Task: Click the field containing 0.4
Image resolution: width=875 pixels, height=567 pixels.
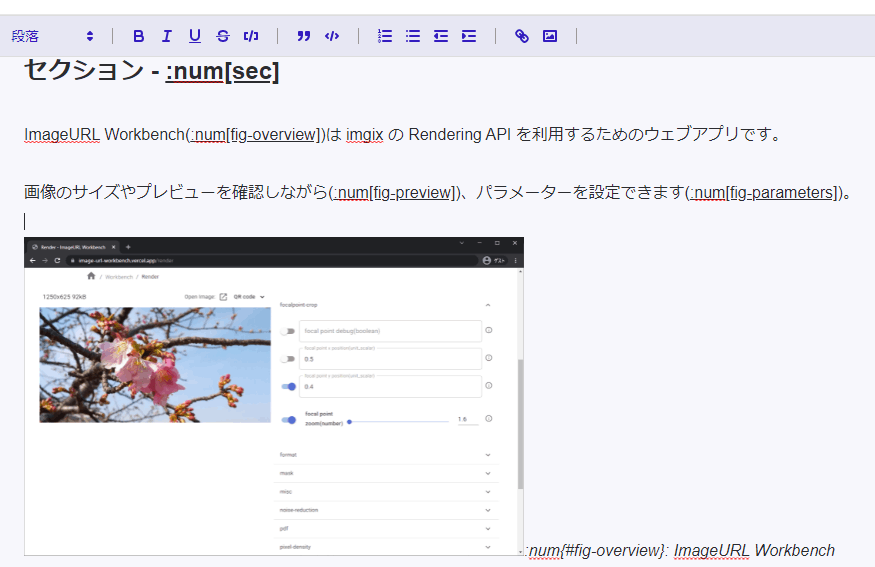Action: [390, 386]
